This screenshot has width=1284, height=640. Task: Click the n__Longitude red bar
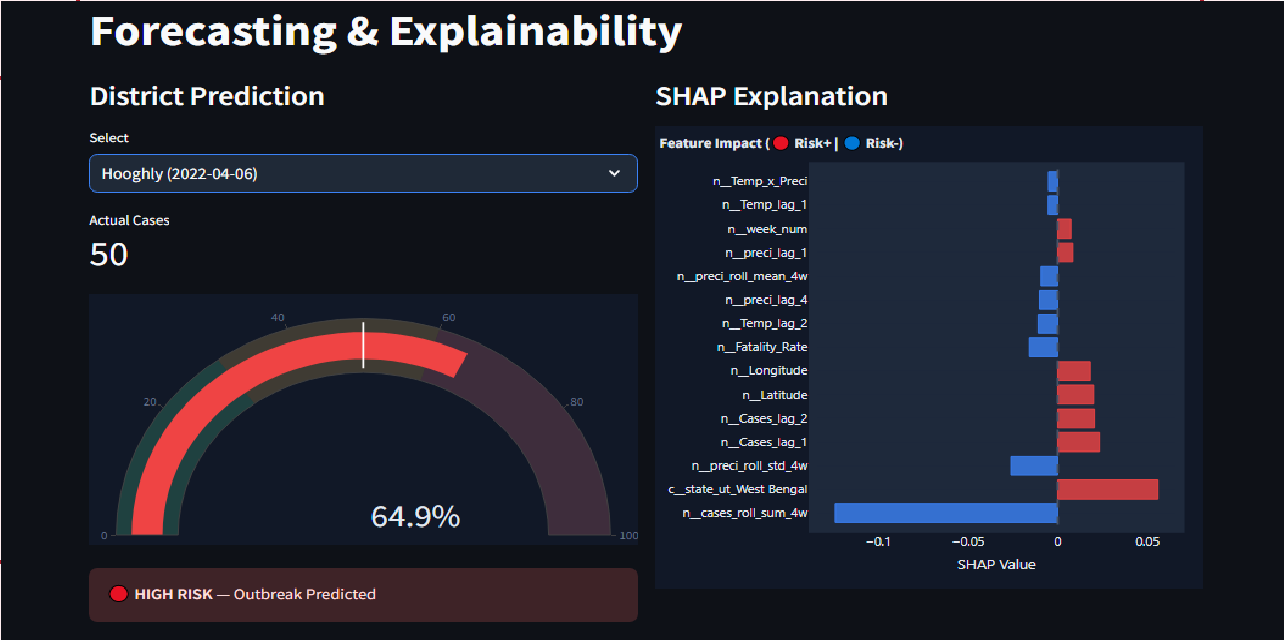pyautogui.click(x=1074, y=371)
